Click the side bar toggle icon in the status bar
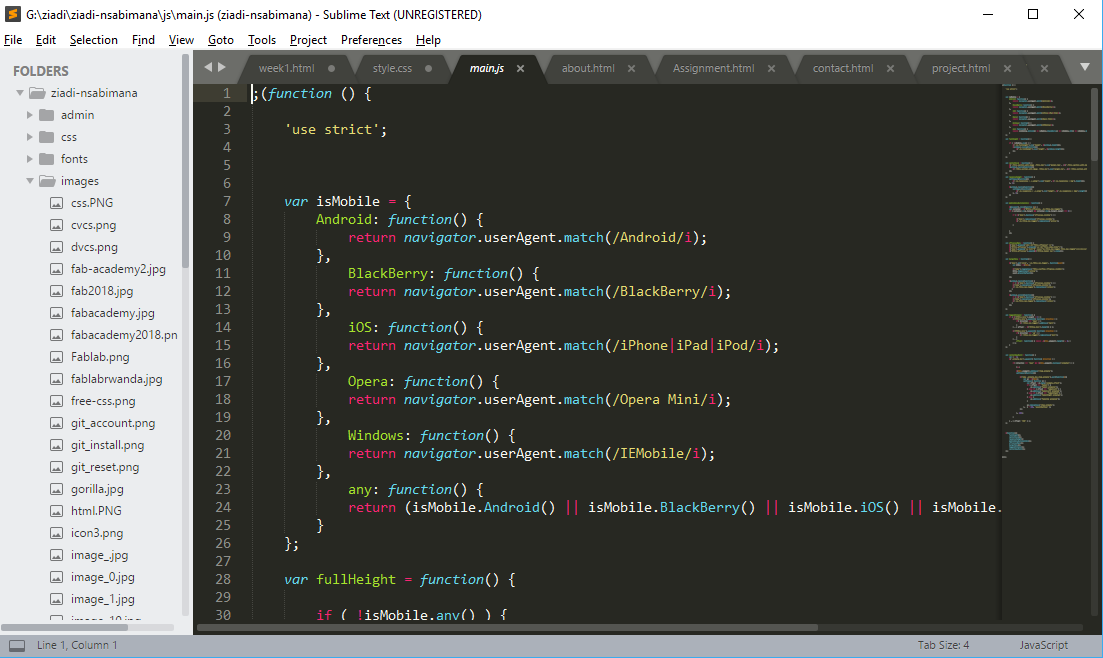 17,645
